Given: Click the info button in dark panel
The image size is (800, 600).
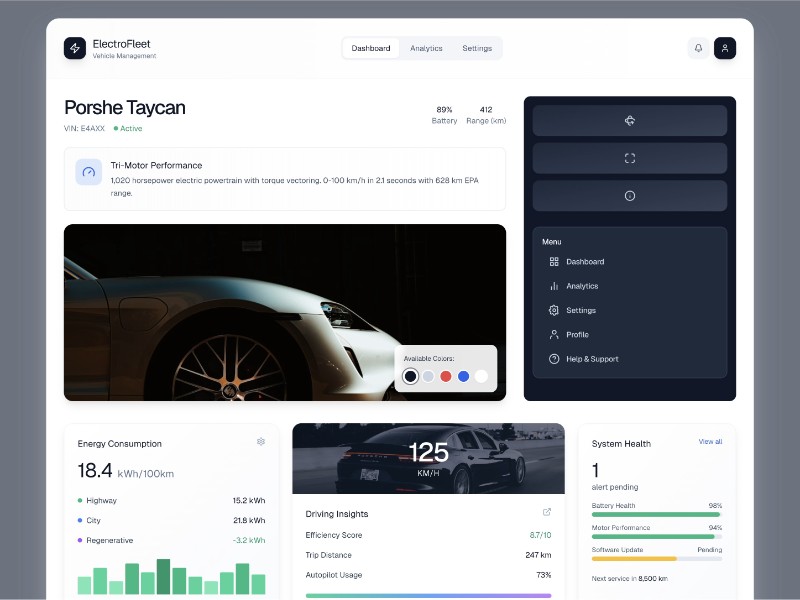Looking at the screenshot, I should 630,196.
